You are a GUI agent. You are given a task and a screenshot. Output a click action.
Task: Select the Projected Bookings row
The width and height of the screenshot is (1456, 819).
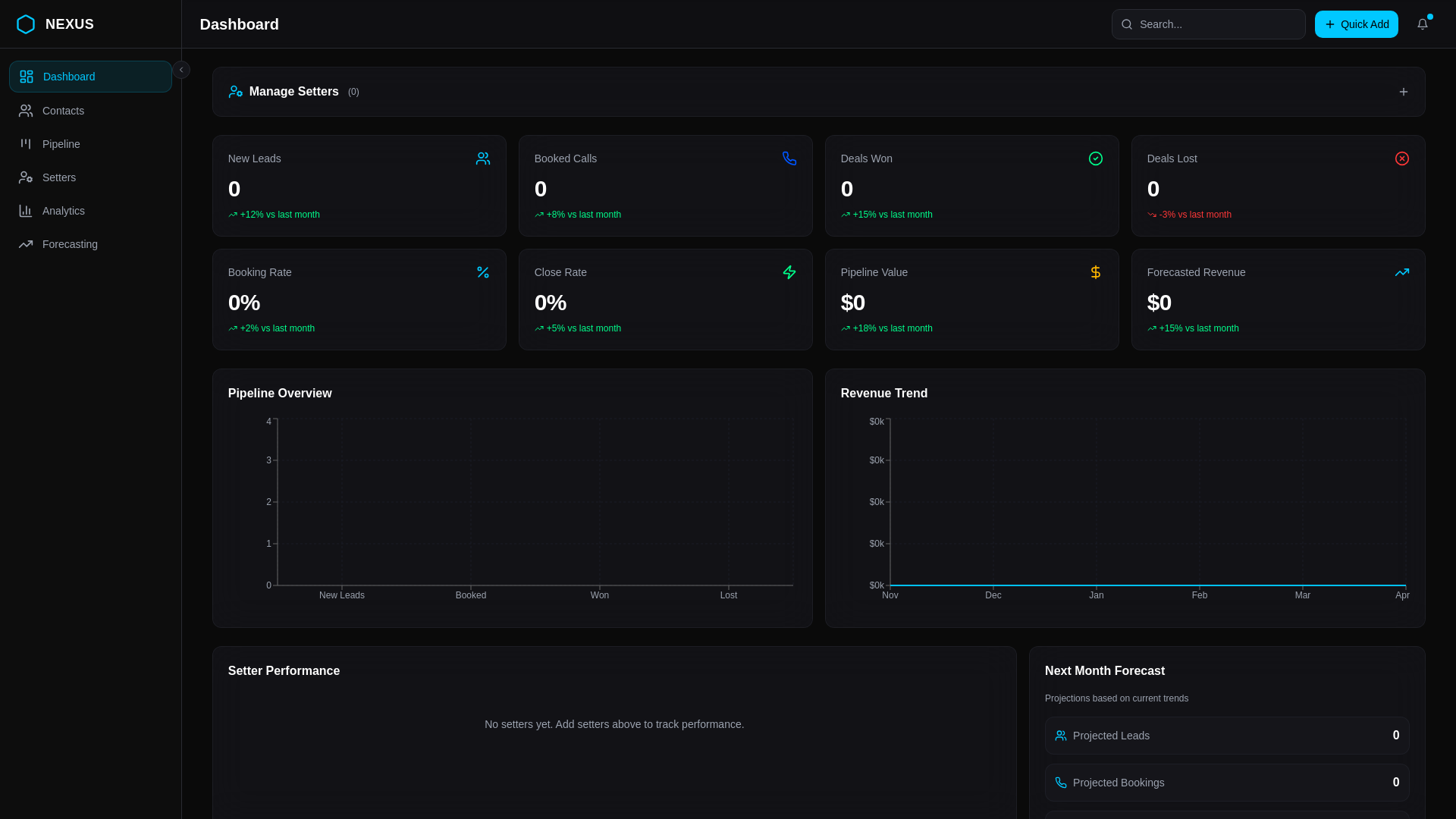click(x=1227, y=783)
